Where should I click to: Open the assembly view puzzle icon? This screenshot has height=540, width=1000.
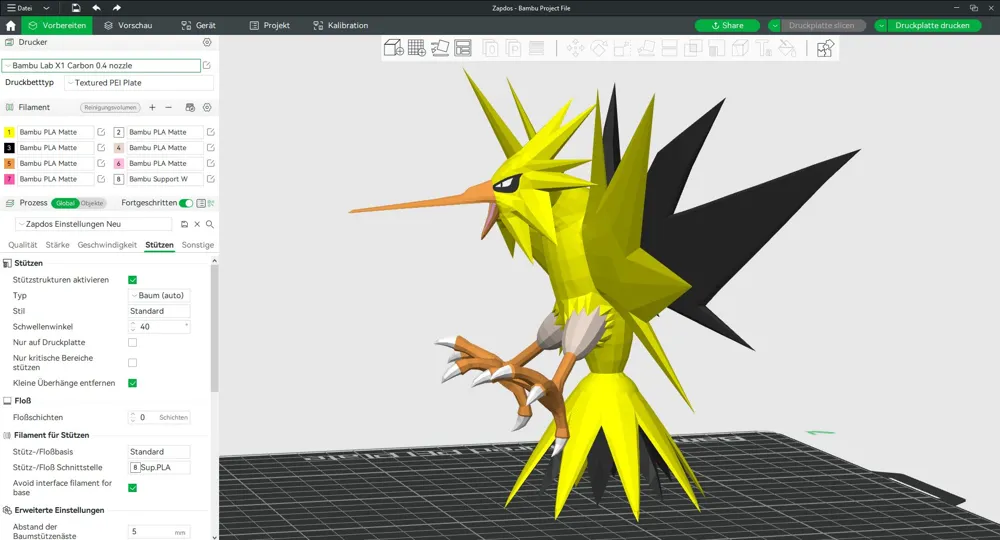pyautogui.click(x=825, y=48)
